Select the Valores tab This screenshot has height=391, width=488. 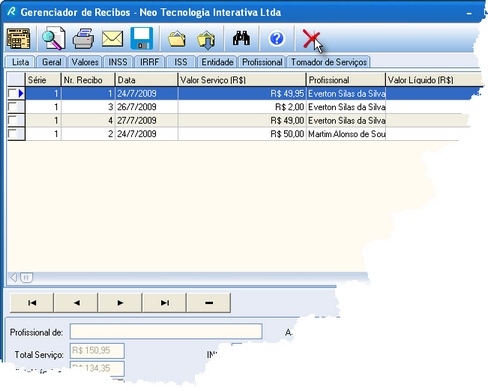pyautogui.click(x=85, y=62)
